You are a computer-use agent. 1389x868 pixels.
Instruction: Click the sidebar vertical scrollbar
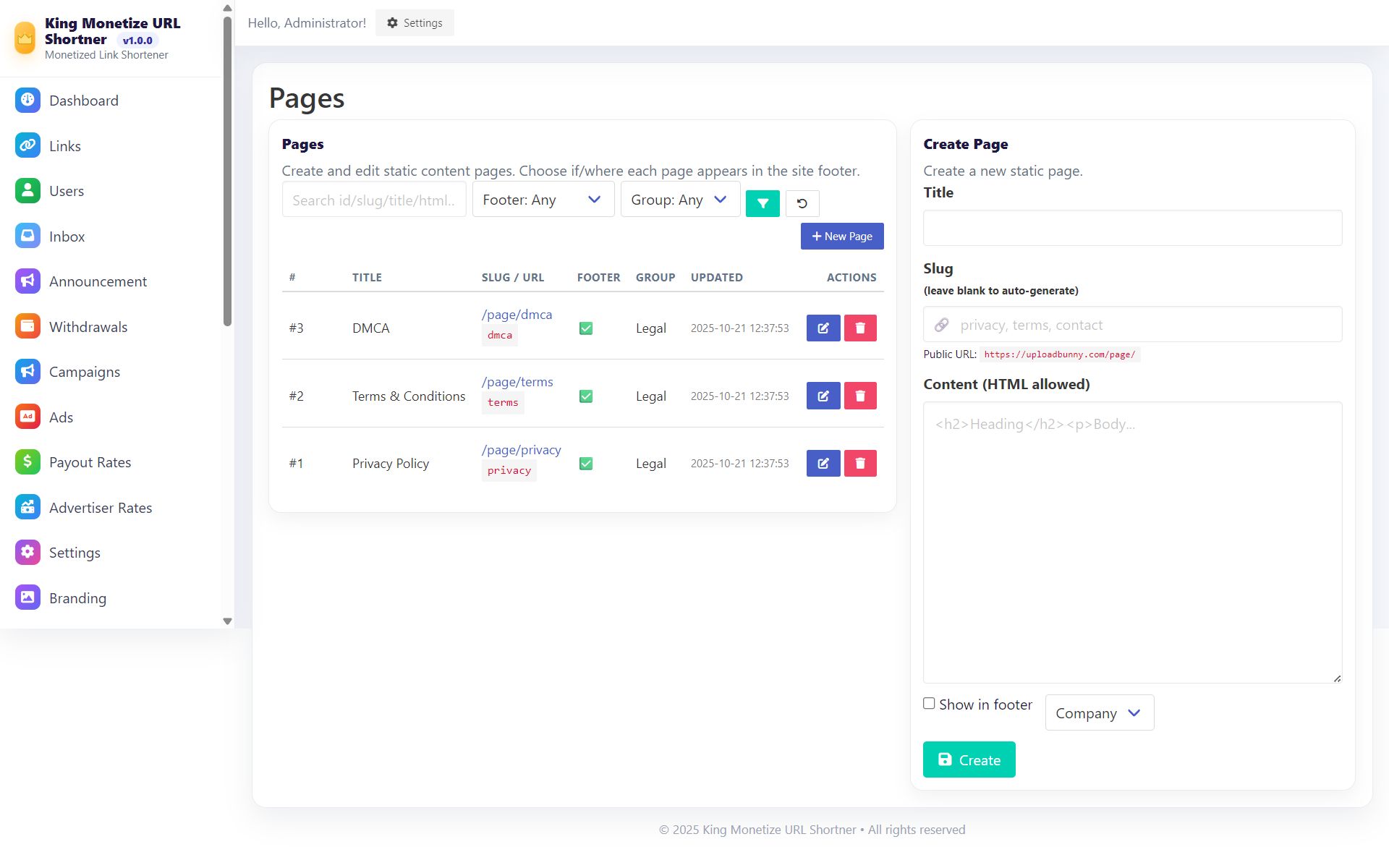point(227,170)
